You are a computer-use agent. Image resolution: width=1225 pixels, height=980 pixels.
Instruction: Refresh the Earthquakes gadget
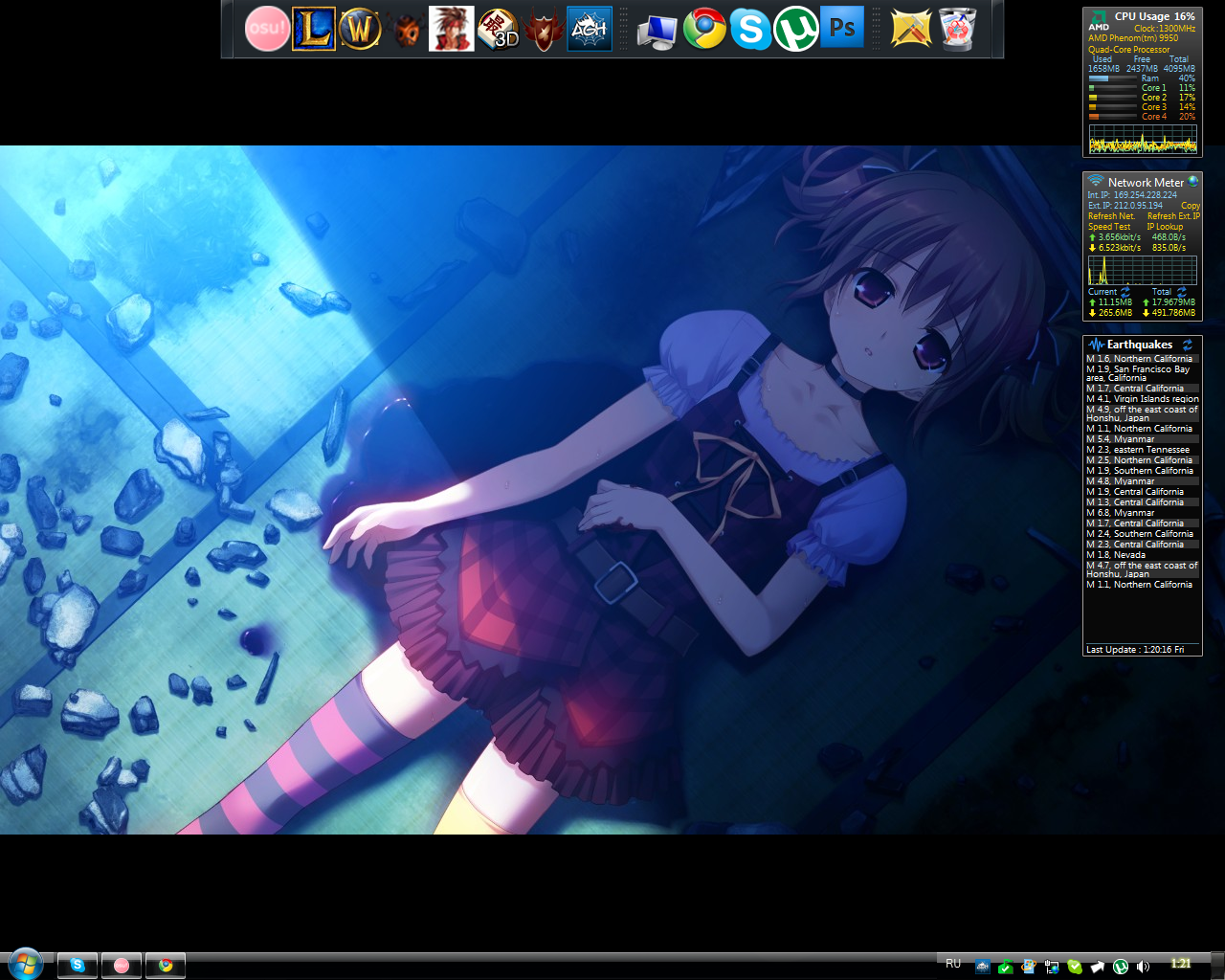click(1188, 344)
